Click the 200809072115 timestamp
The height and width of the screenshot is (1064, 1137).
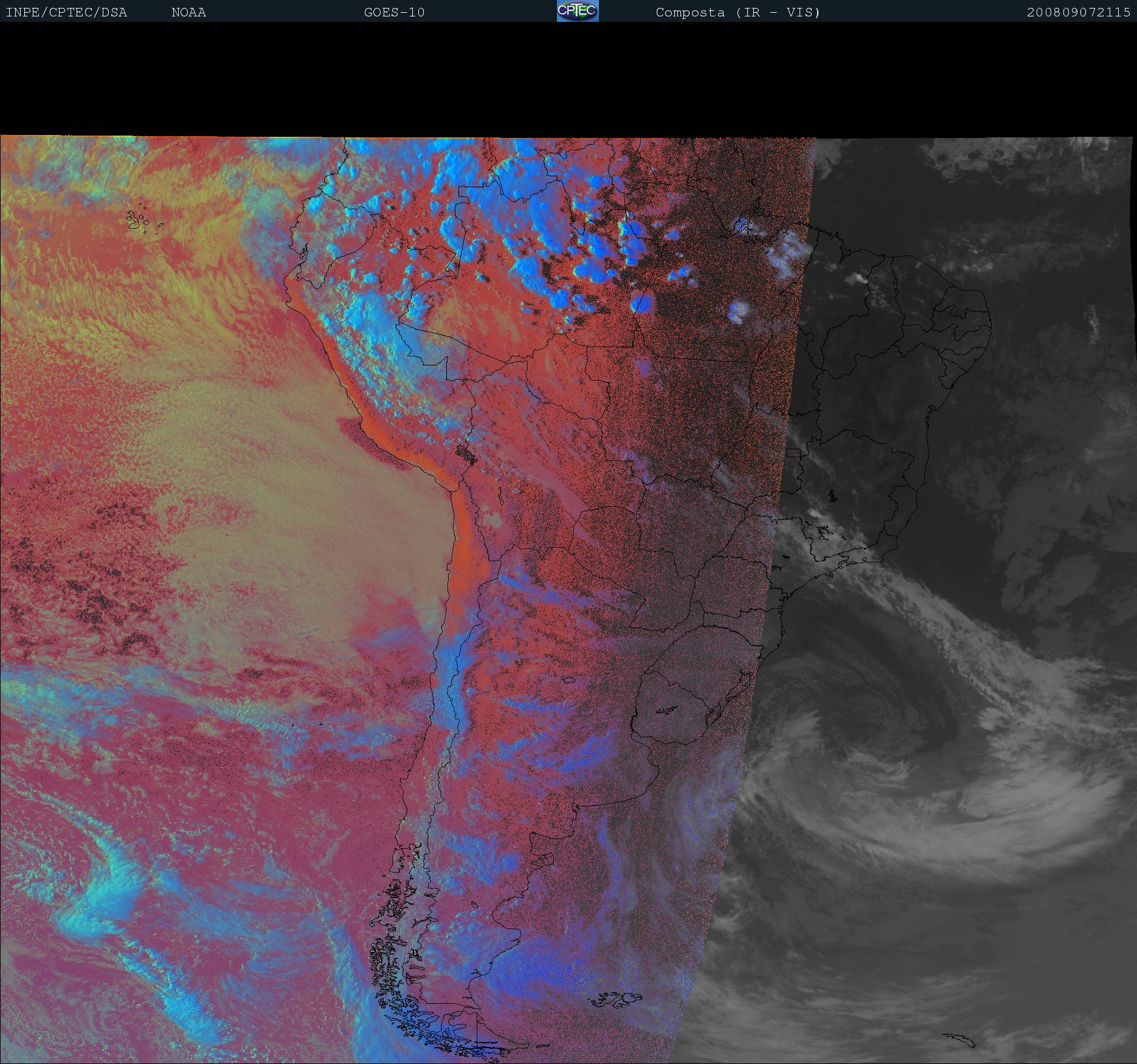point(1078,13)
